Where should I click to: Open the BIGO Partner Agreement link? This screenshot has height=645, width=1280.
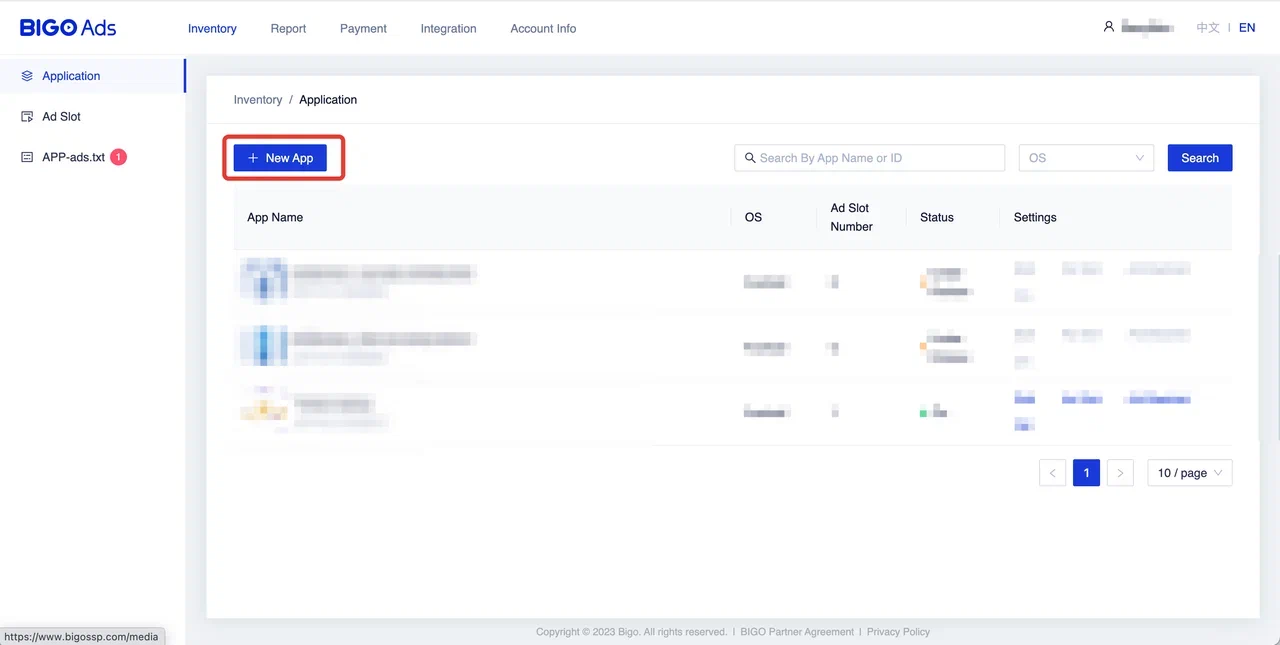[x=797, y=632]
